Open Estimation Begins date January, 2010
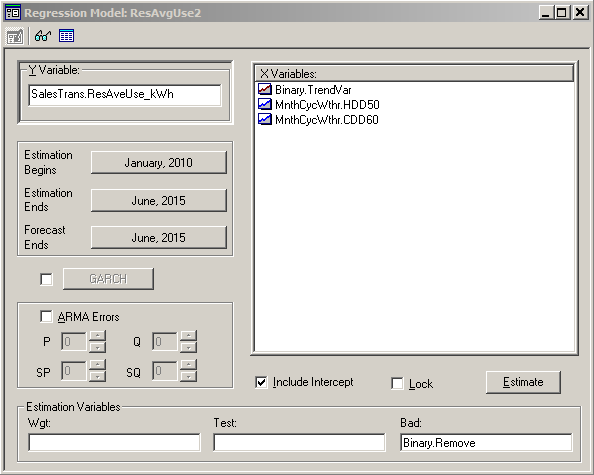Viewport: 594px width, 475px height. pyautogui.click(x=159, y=163)
